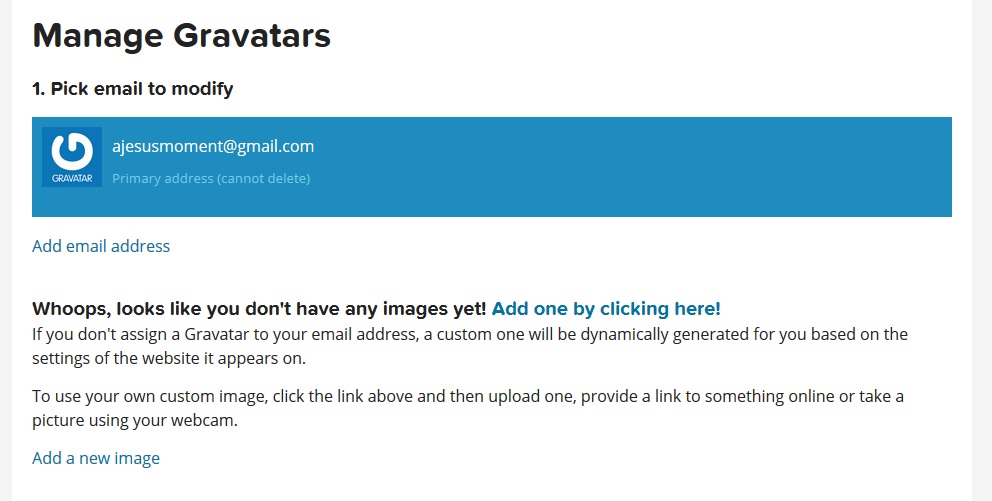Click the white power-symbol glyph in Gravatar logo
The width and height of the screenshot is (992, 501).
(x=72, y=151)
